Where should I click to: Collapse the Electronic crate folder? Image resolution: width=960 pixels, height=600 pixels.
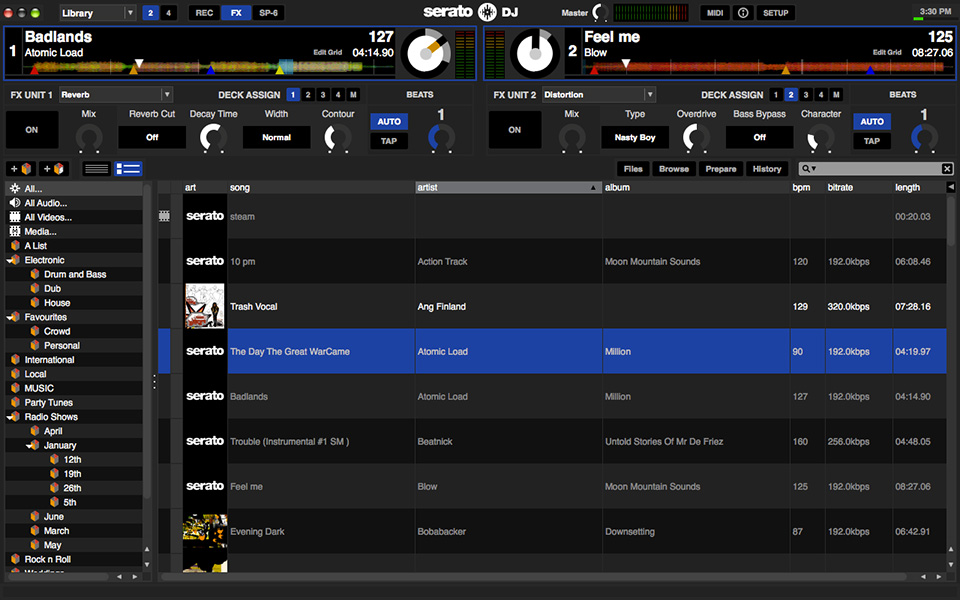11,260
